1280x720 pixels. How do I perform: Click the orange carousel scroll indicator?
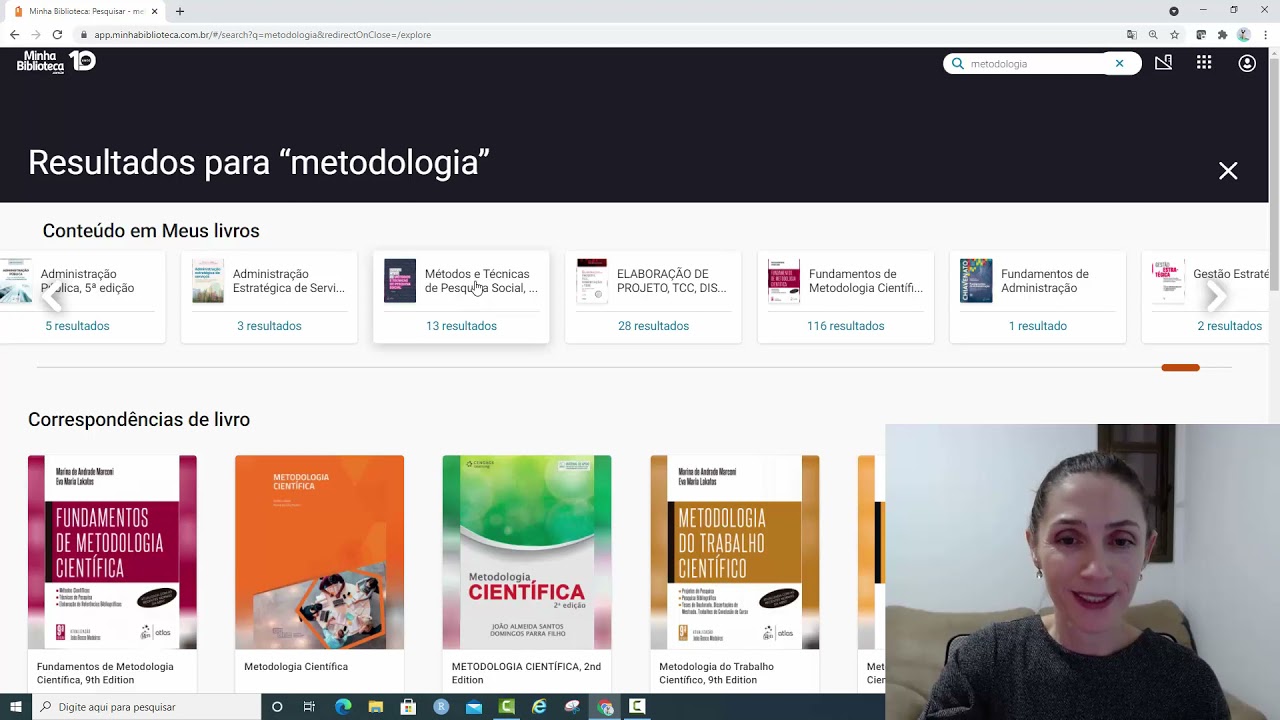1180,368
